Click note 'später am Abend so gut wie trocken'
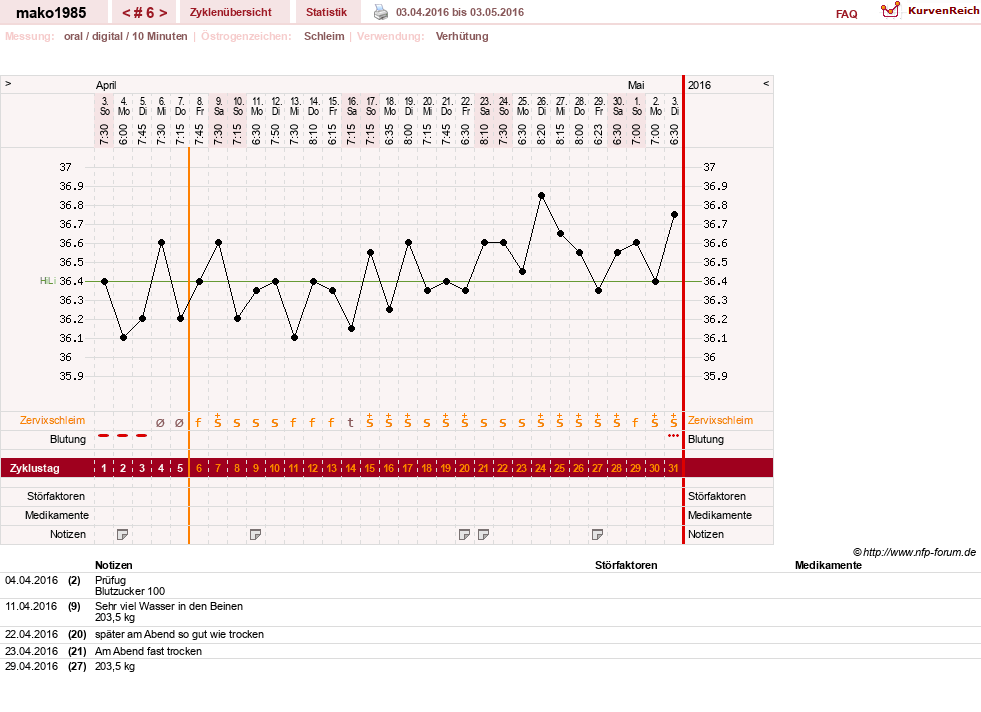The width and height of the screenshot is (981, 712). click(180, 634)
